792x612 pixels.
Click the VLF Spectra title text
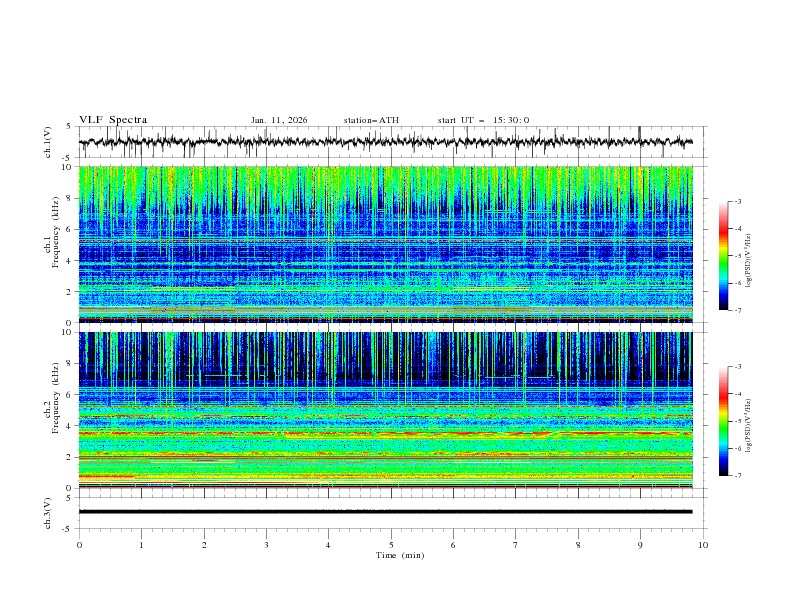pyautogui.click(x=113, y=120)
